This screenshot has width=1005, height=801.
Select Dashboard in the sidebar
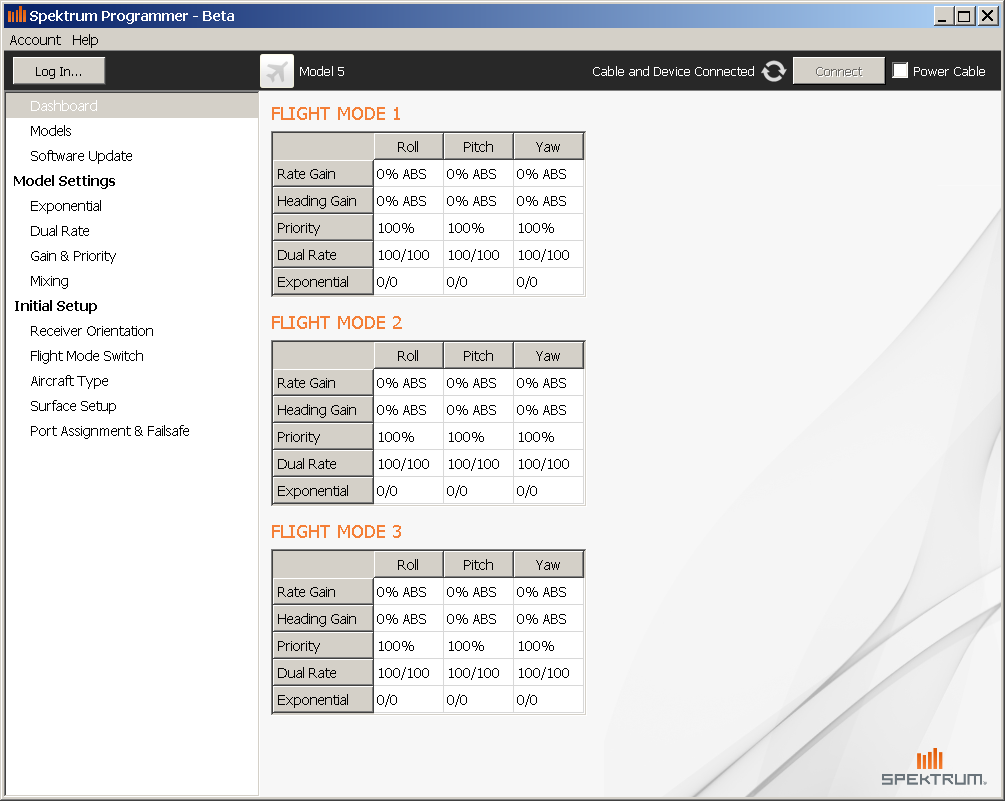pyautogui.click(x=64, y=106)
